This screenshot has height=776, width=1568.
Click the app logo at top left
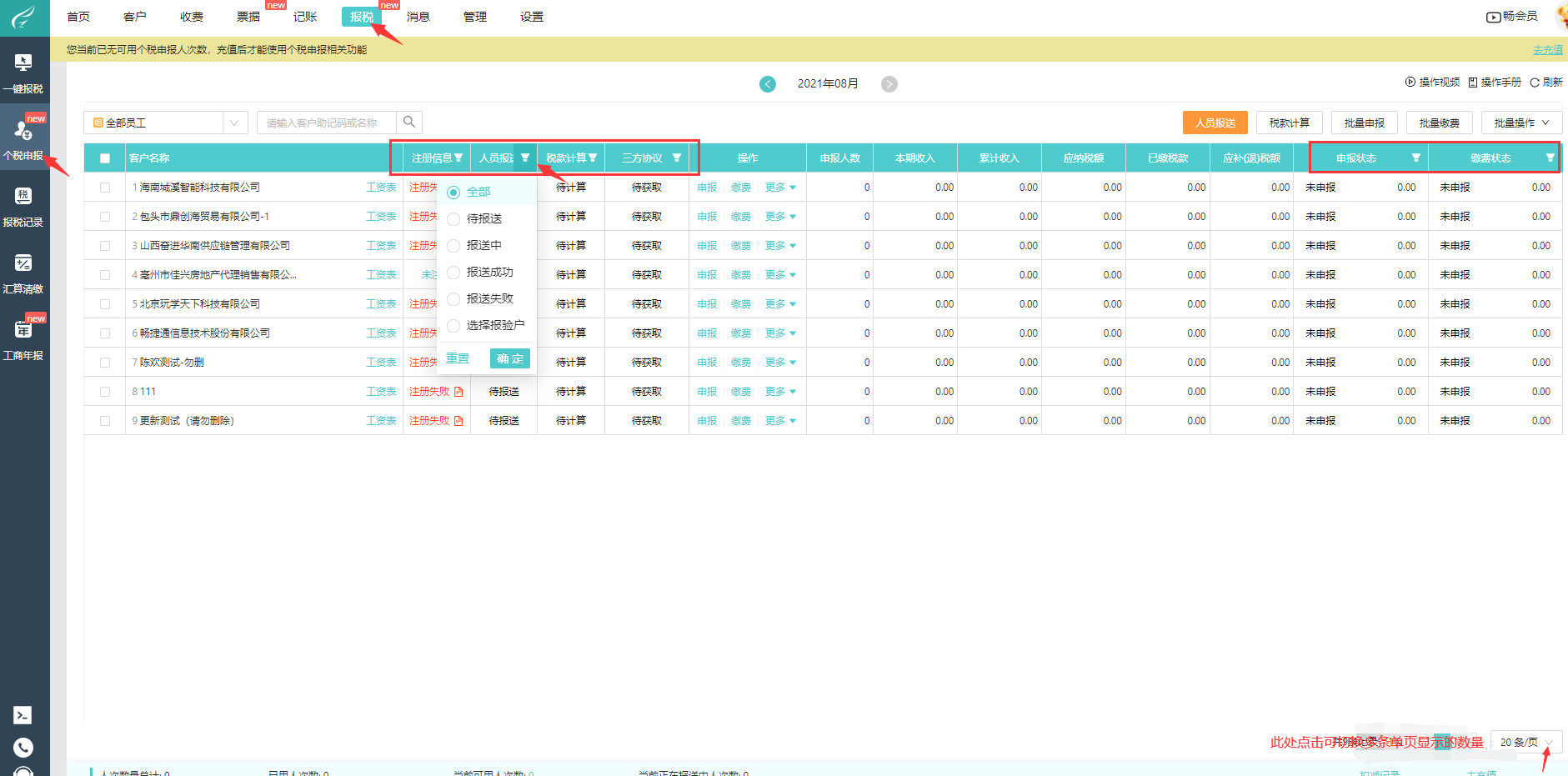pos(24,18)
